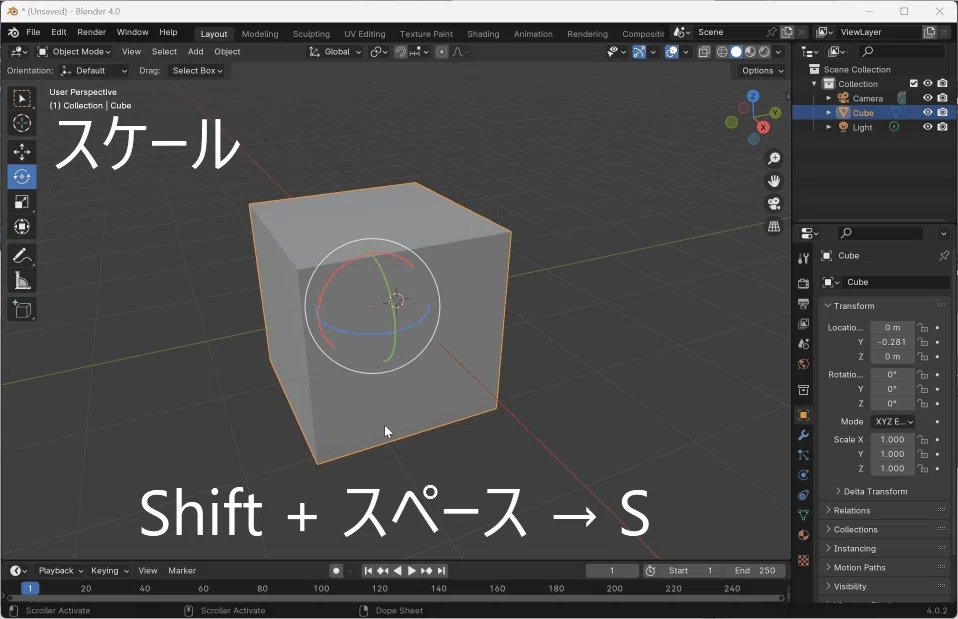This screenshot has height=619, width=958.
Task: Toggle Camera visibility eye icon
Action: coord(927,98)
